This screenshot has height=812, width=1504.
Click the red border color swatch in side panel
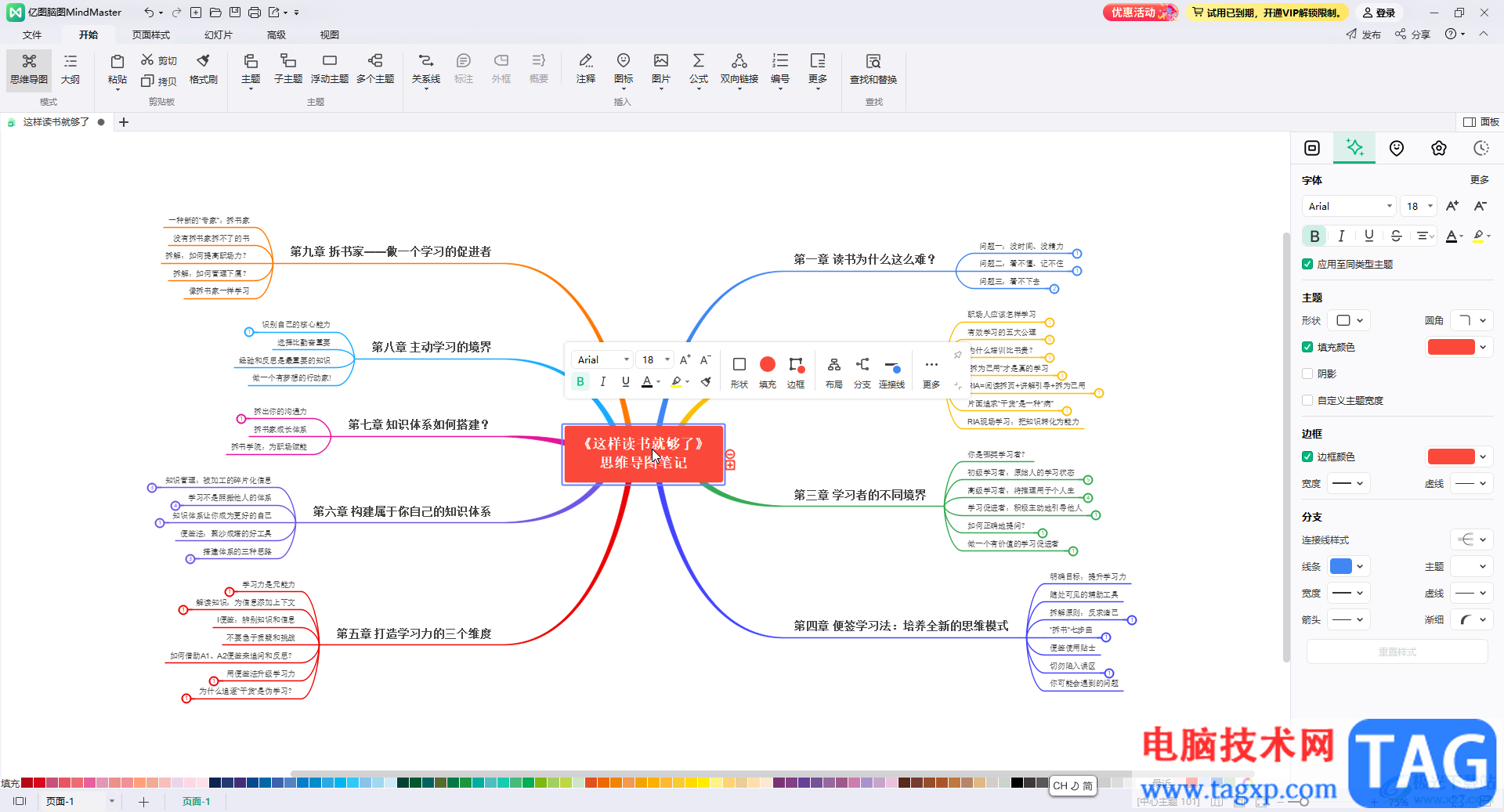(1452, 457)
